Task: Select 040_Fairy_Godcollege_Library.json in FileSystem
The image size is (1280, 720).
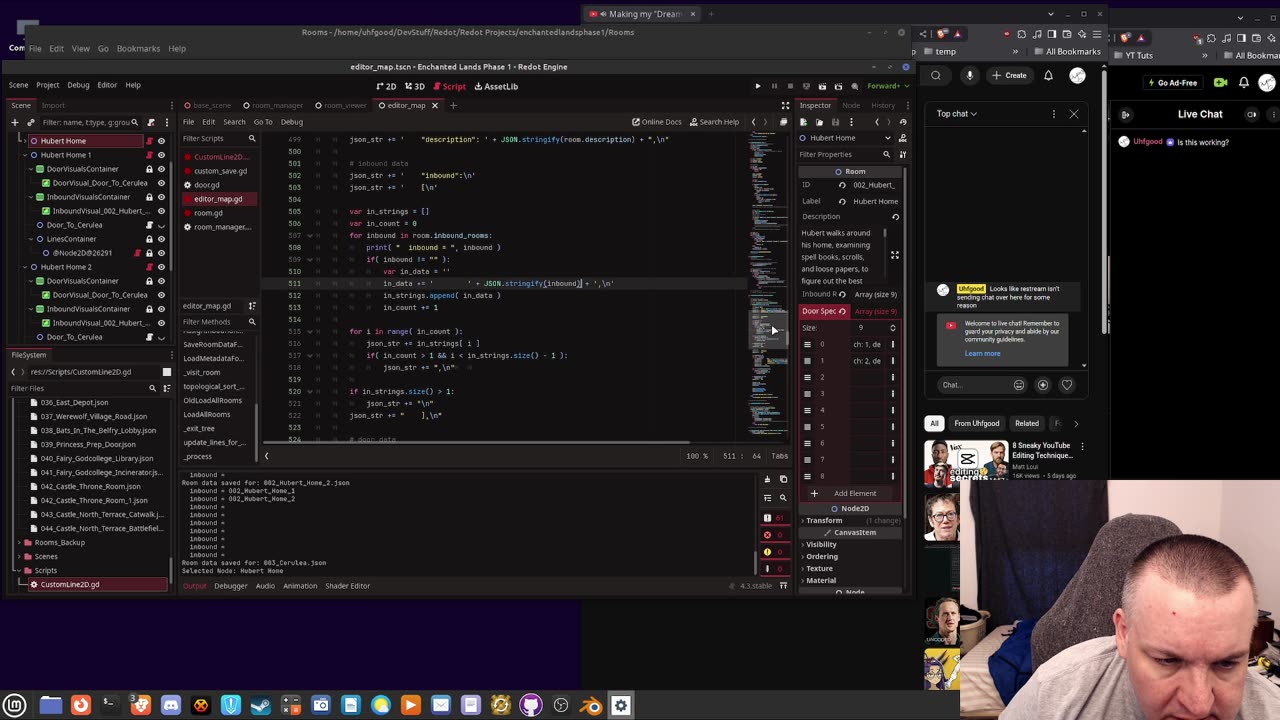Action: tap(97, 458)
